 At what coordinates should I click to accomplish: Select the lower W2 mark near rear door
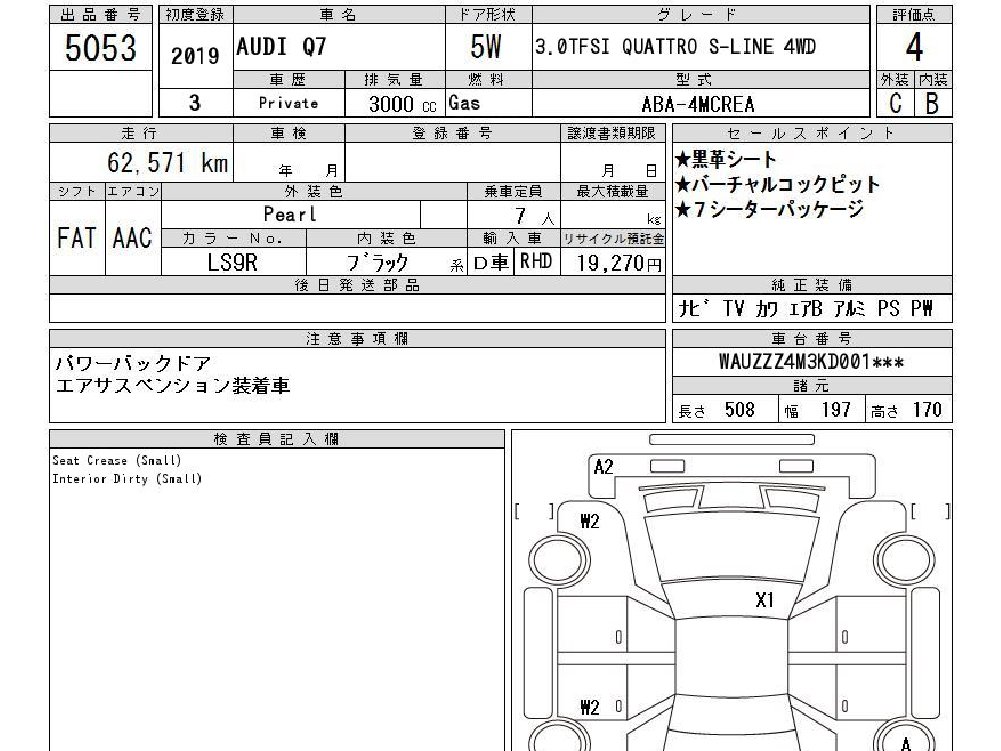click(590, 708)
